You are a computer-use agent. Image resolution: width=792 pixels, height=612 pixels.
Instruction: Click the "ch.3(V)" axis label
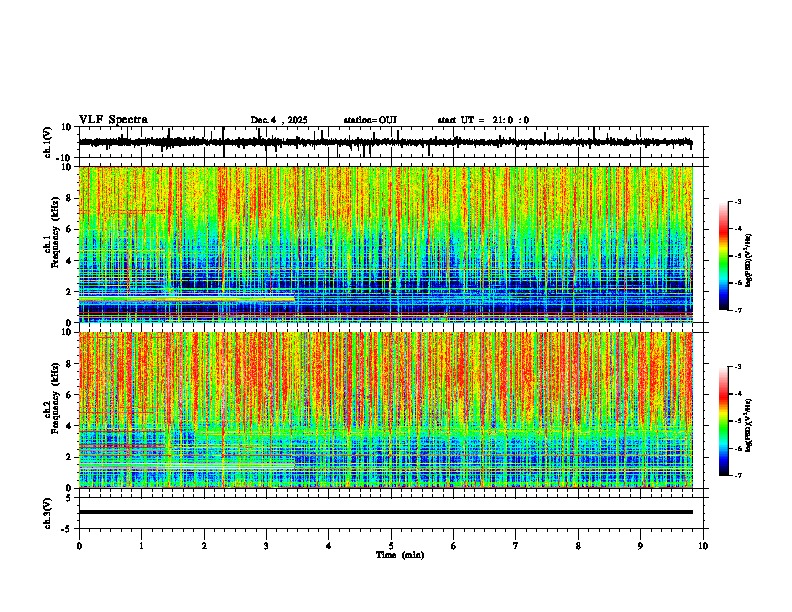(x=48, y=513)
